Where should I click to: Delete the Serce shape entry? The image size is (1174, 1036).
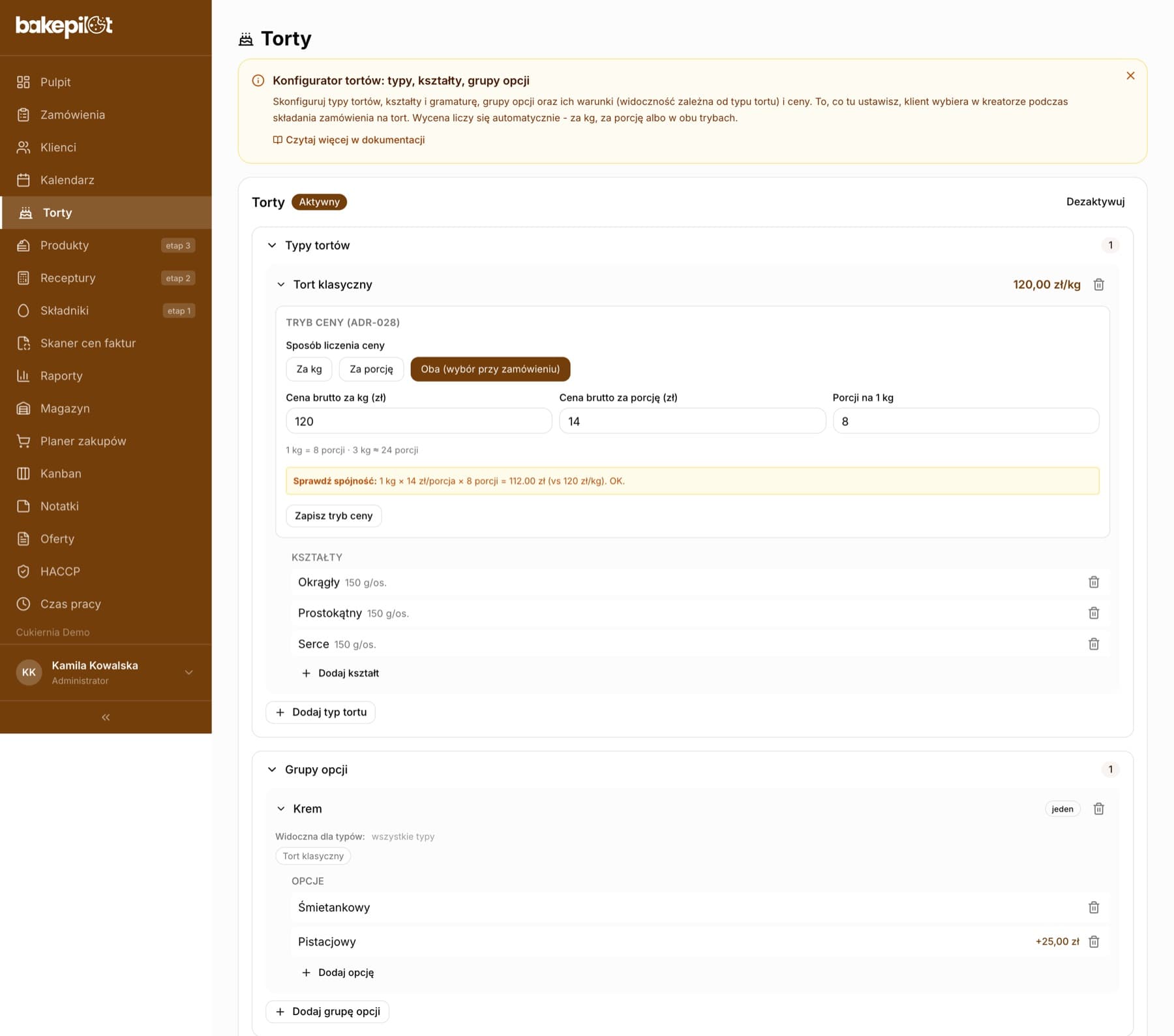pyautogui.click(x=1094, y=644)
